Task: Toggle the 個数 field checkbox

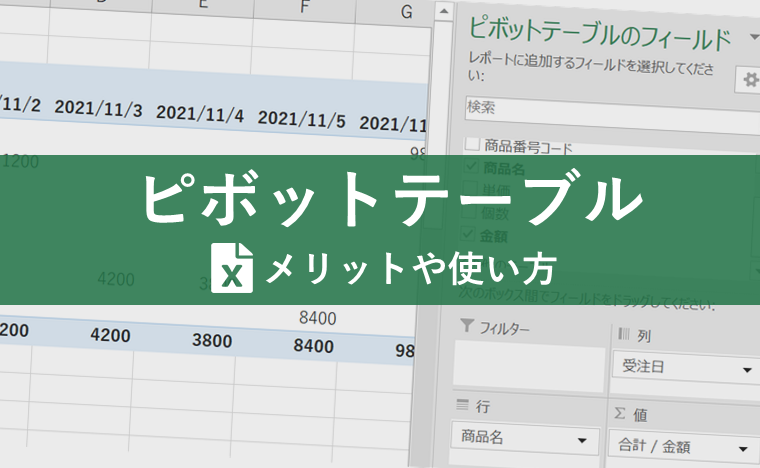Action: pyautogui.click(x=468, y=211)
